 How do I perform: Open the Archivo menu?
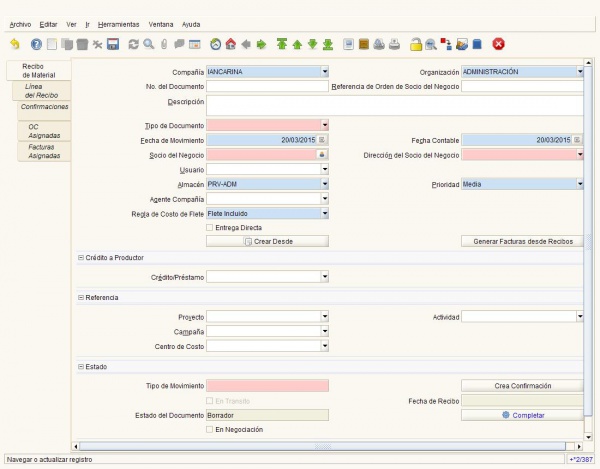click(20, 24)
